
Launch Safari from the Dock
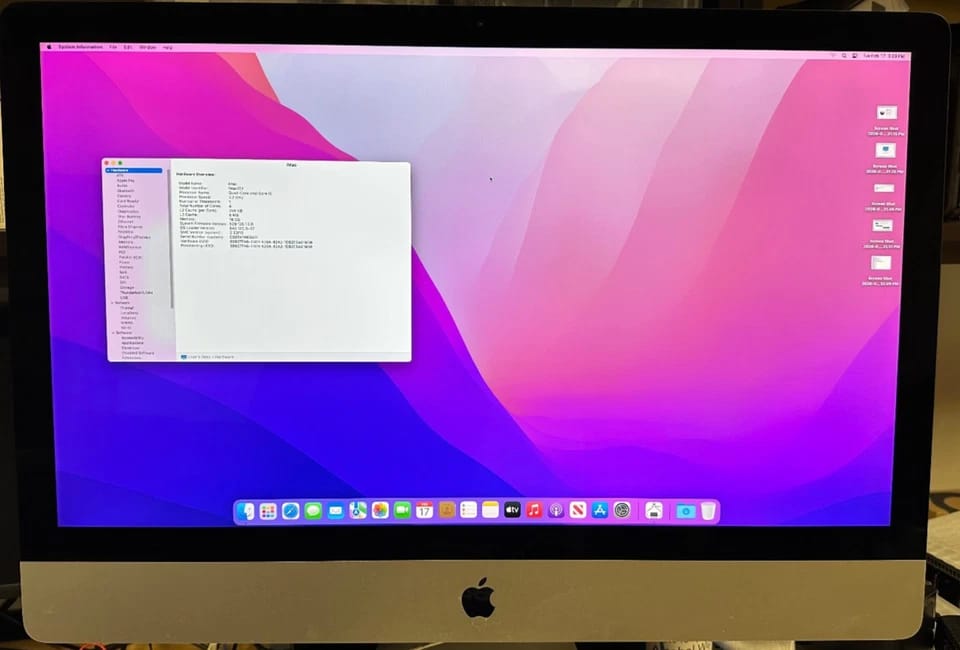point(290,511)
